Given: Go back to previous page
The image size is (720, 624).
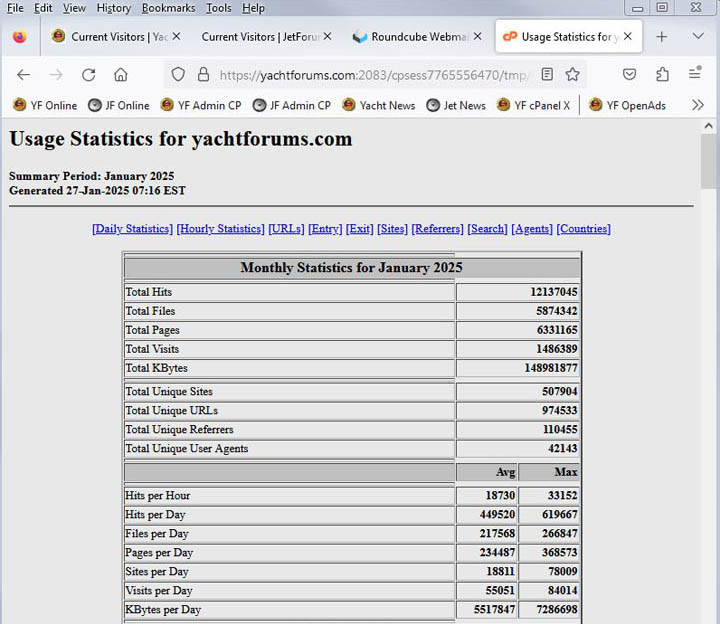Looking at the screenshot, I should pyautogui.click(x=23, y=74).
